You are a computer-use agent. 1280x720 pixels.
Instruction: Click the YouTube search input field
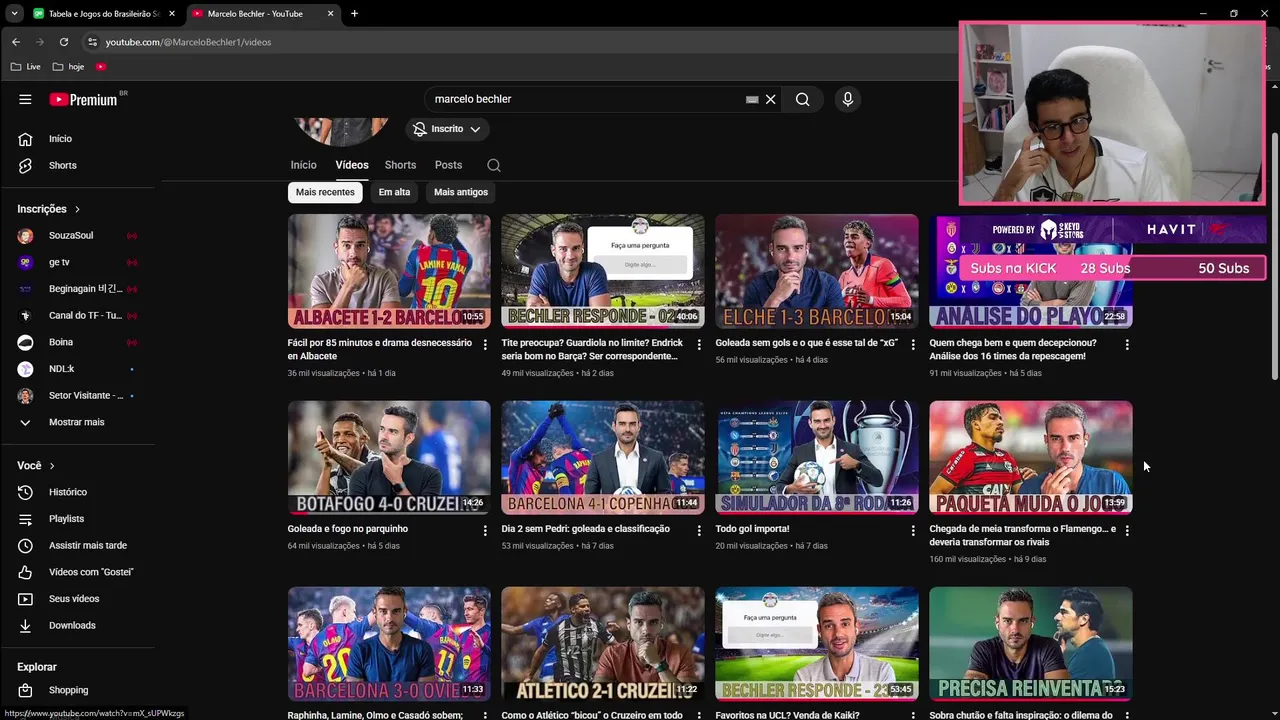(585, 99)
